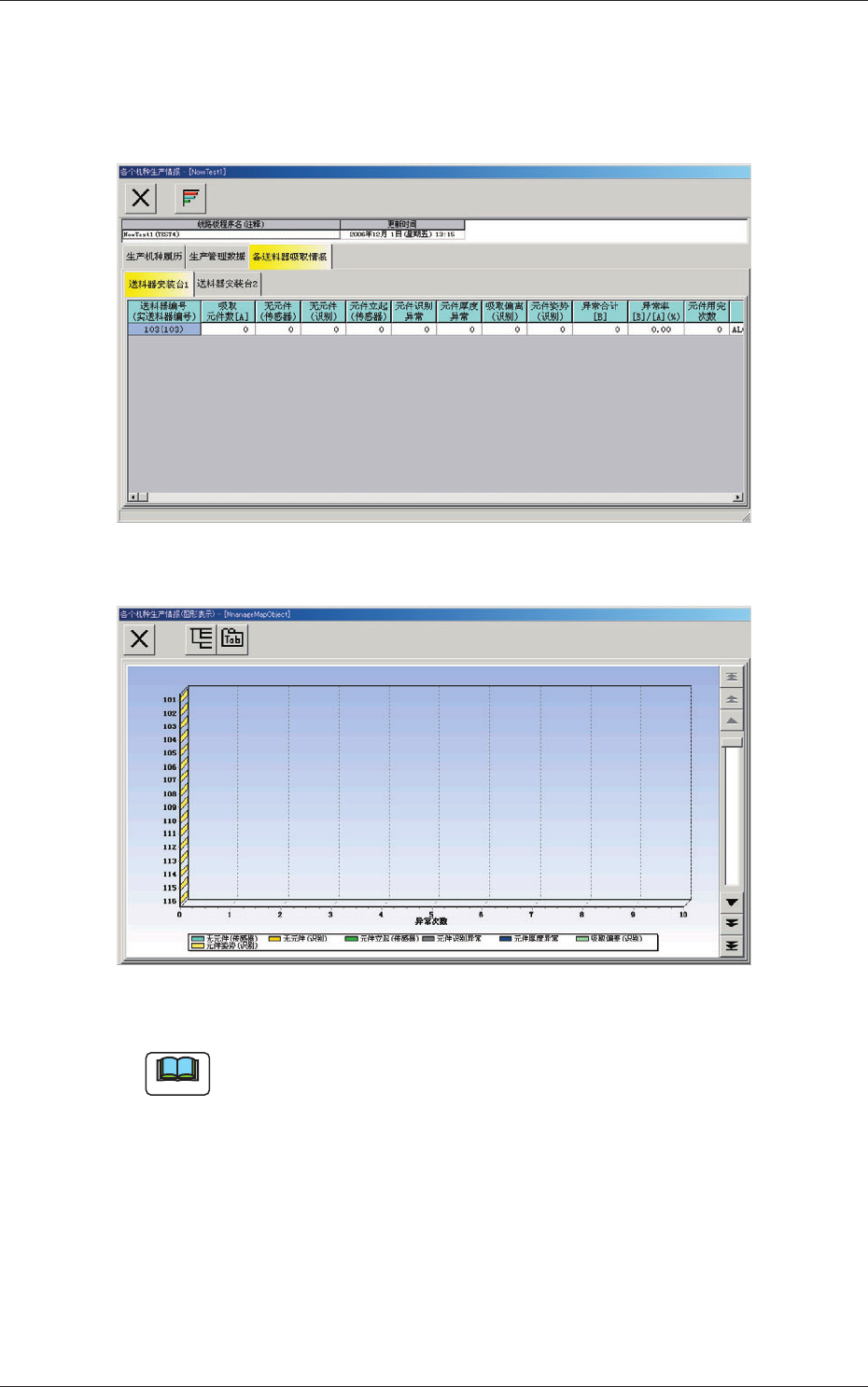Screen dimensions: 868x1387
Task: Jump to top with the first graph scroll button
Action: 732,676
